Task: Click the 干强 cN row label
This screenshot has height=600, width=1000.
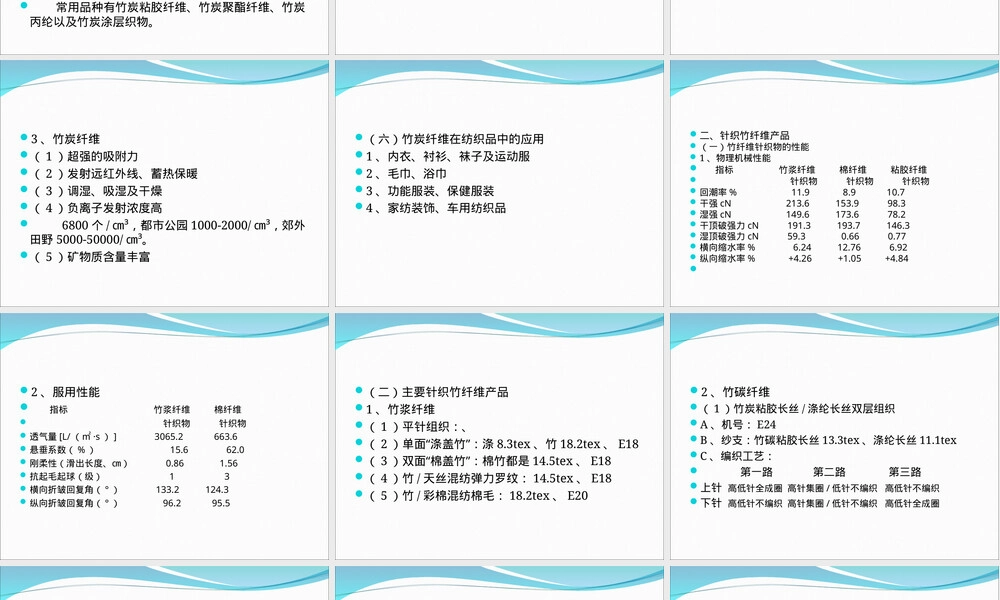Action: click(716, 203)
